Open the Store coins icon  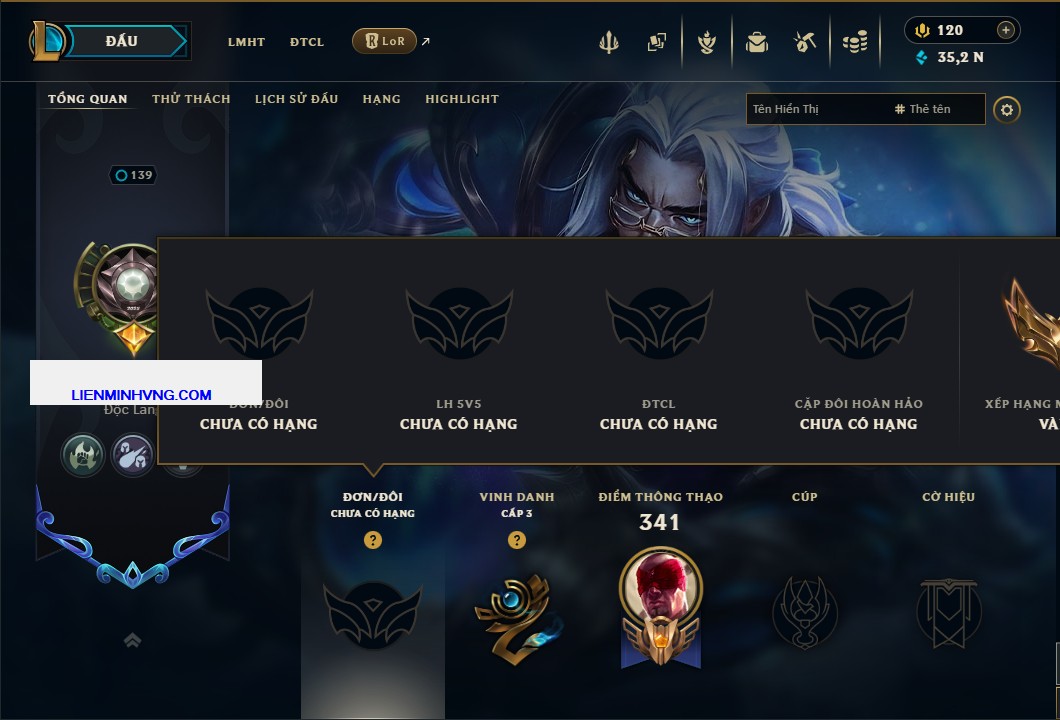[855, 42]
